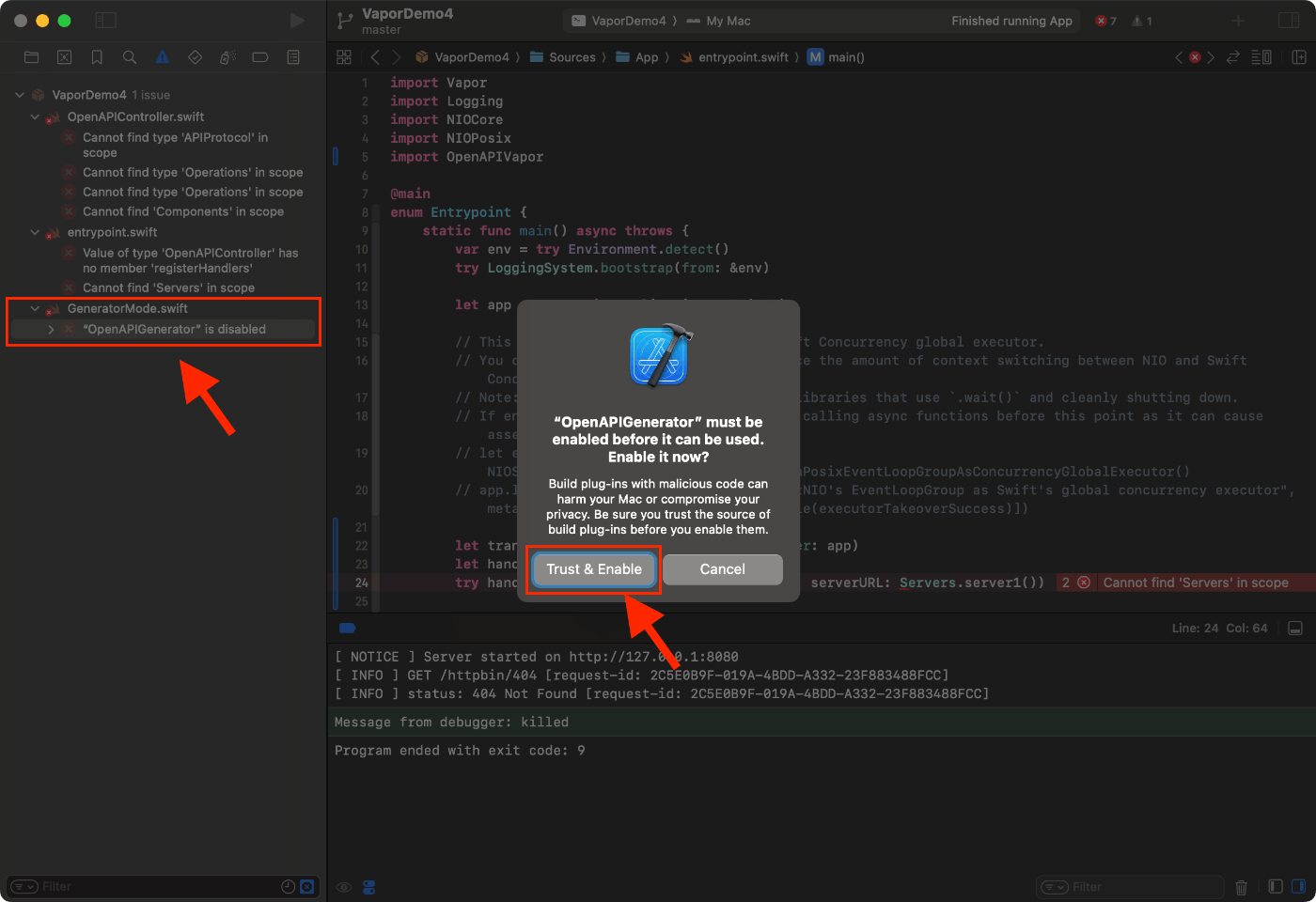Collapse GeneratorMode.swift issue group
This screenshot has height=902, width=1316.
click(35, 309)
